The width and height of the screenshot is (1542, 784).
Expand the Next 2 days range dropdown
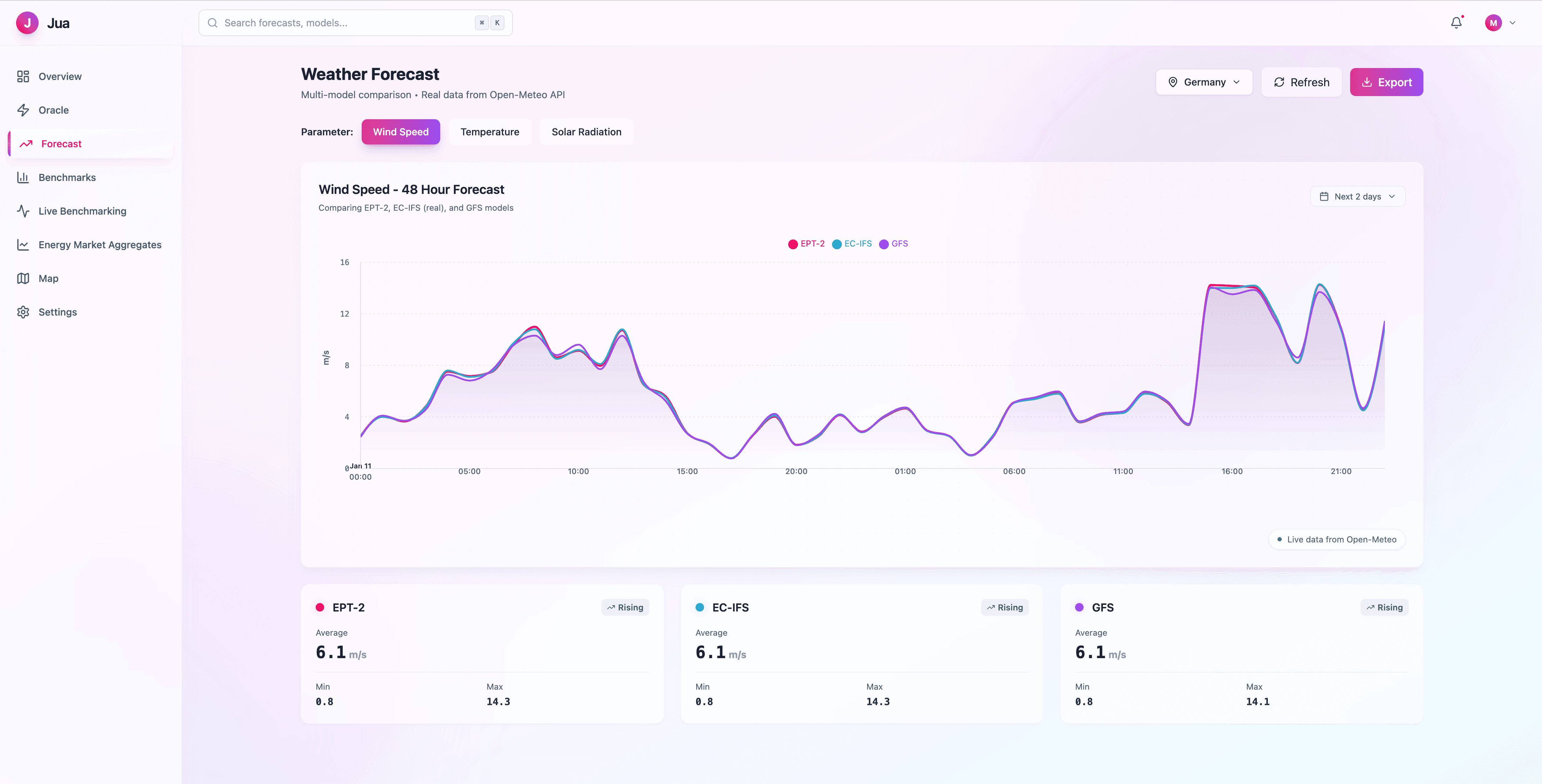pyautogui.click(x=1357, y=196)
